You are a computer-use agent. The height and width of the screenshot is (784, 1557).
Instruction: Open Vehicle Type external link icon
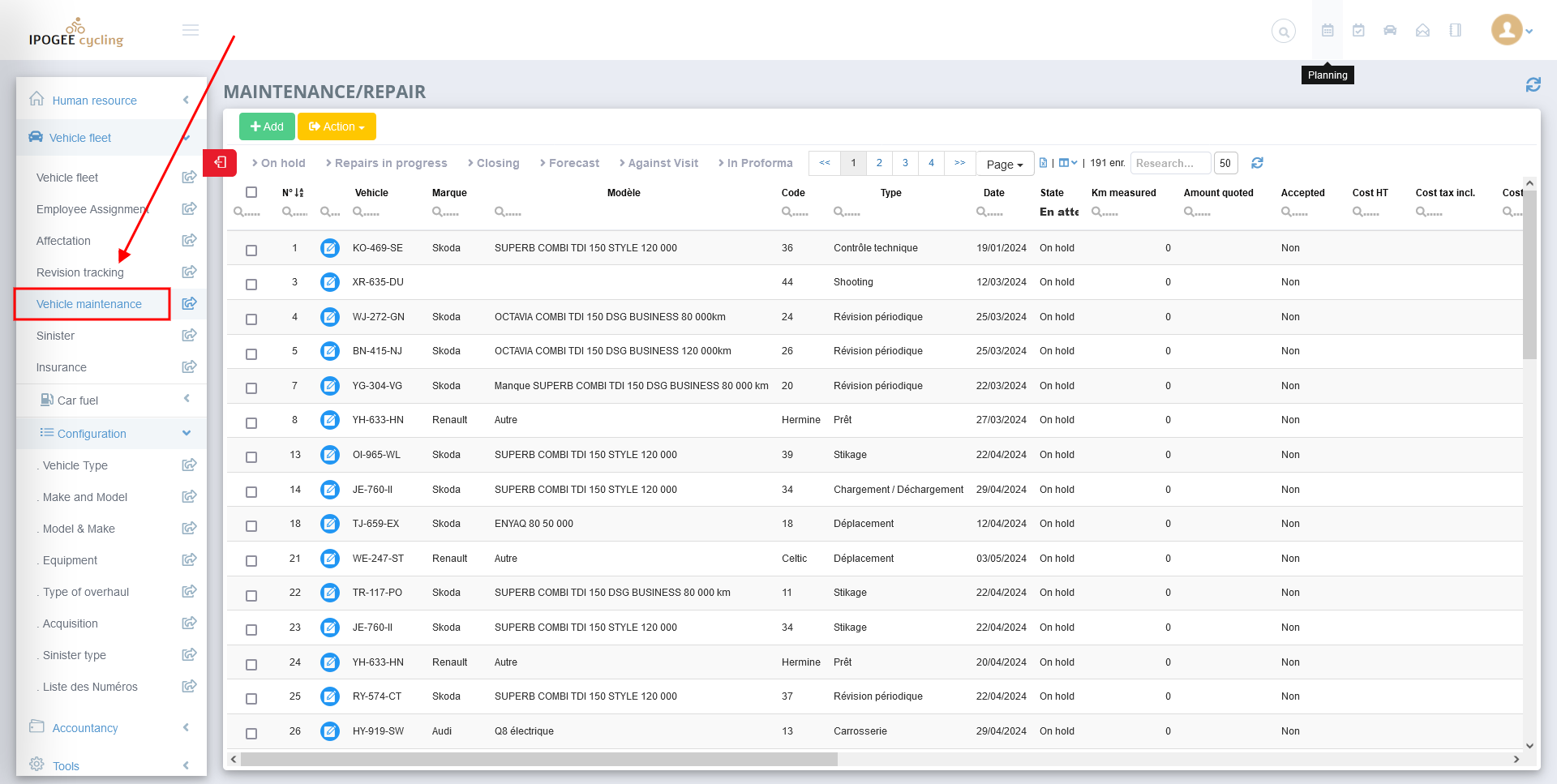[x=189, y=465]
